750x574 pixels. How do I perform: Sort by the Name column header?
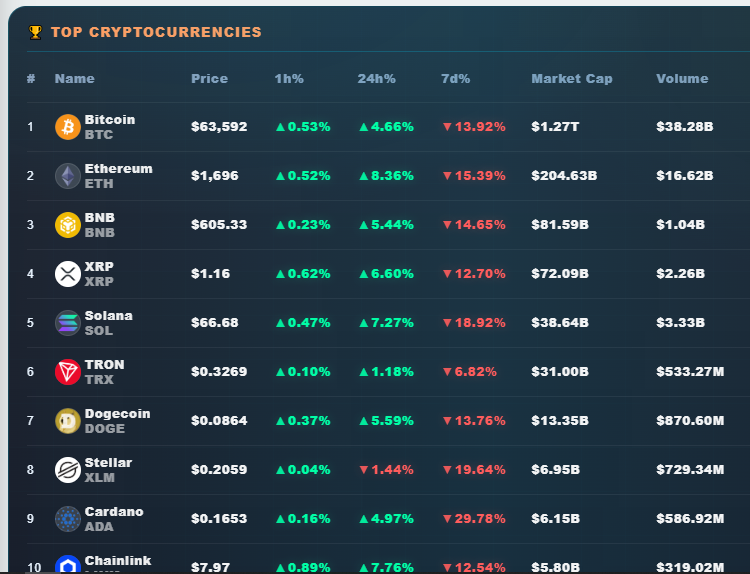click(x=75, y=78)
